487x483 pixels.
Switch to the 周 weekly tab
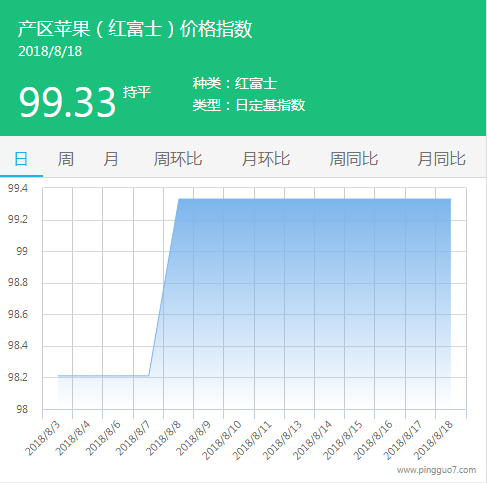[66, 159]
